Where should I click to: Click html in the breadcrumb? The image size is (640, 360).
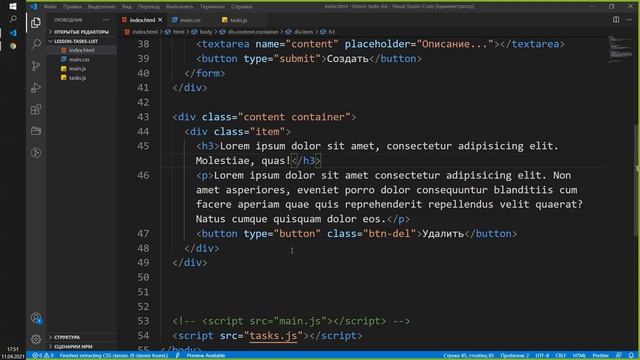click(x=179, y=32)
